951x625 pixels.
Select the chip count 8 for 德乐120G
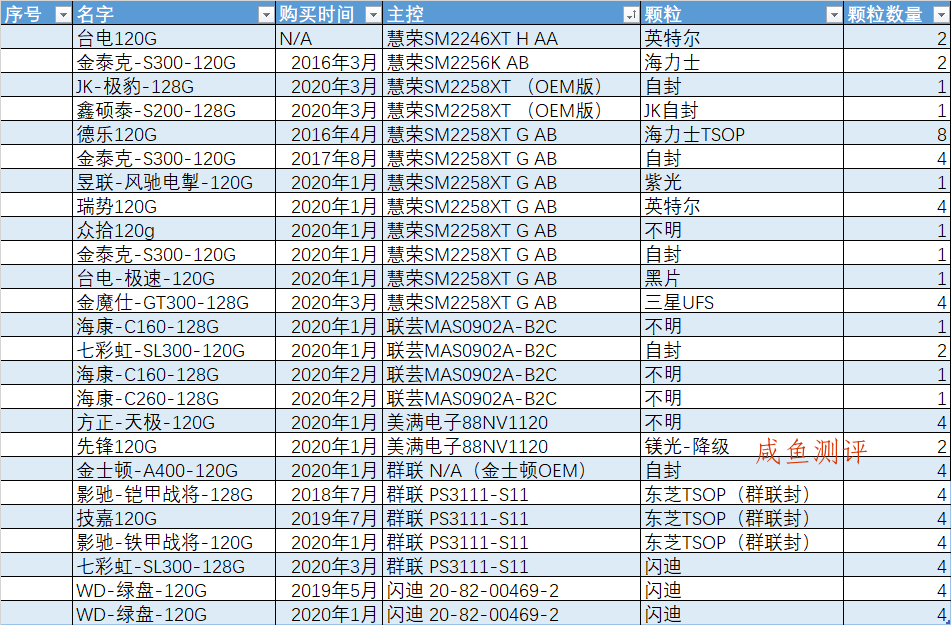point(897,134)
